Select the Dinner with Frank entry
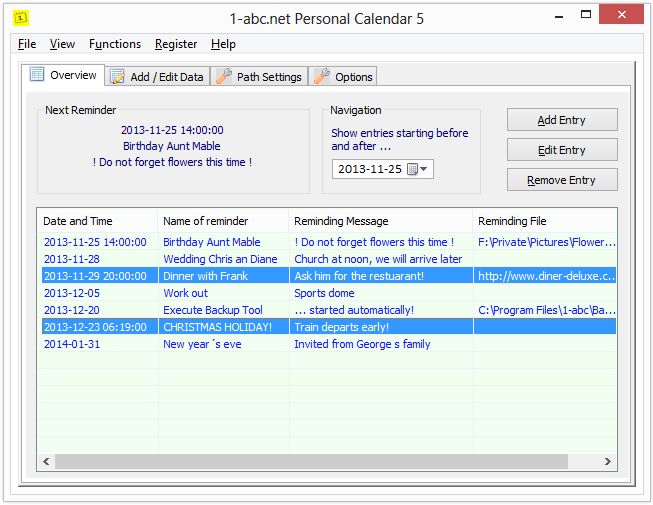 (205, 276)
